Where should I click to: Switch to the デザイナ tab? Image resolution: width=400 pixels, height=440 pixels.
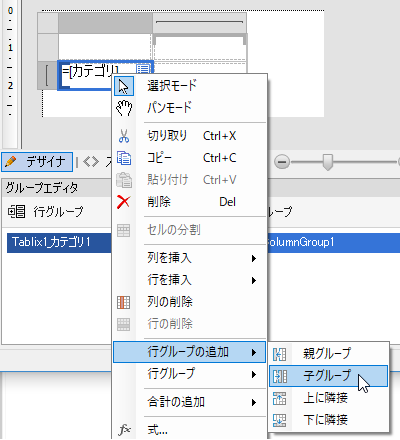point(37,162)
